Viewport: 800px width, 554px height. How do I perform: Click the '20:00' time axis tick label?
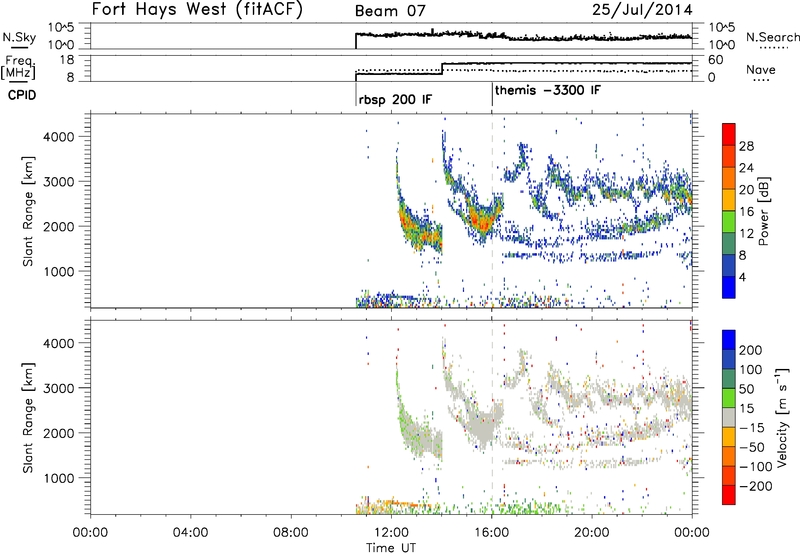coord(592,533)
